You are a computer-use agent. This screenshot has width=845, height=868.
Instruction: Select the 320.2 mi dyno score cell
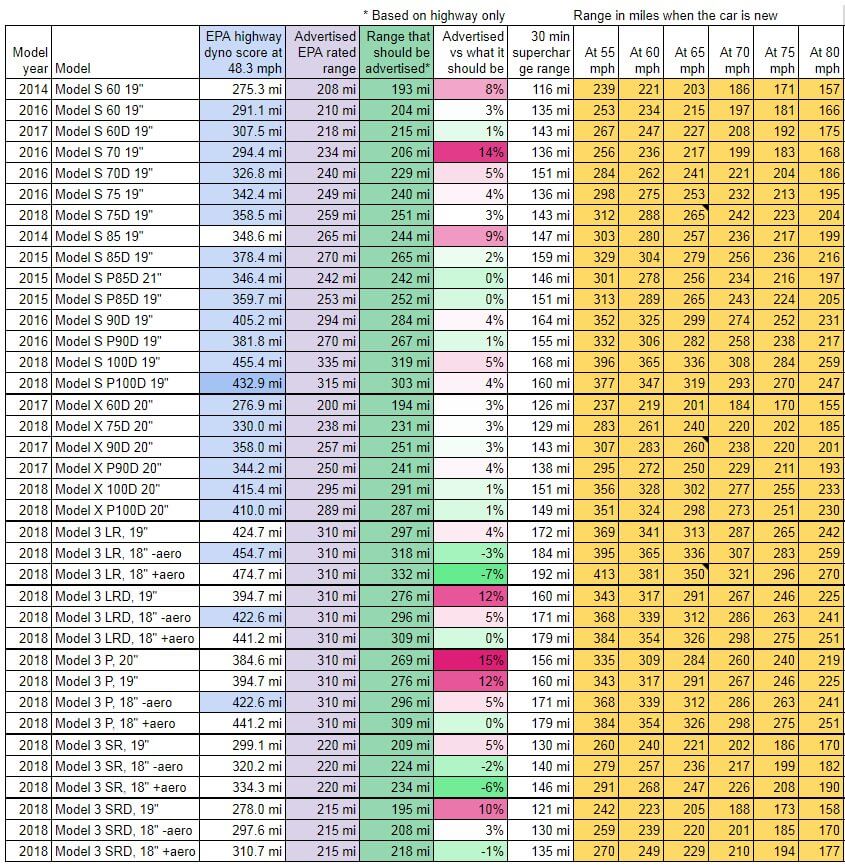(243, 766)
